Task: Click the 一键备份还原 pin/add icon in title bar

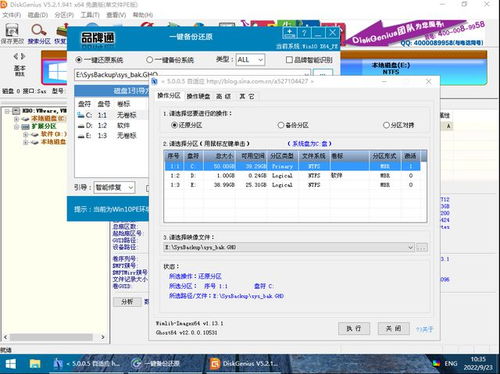Action: coord(289,33)
